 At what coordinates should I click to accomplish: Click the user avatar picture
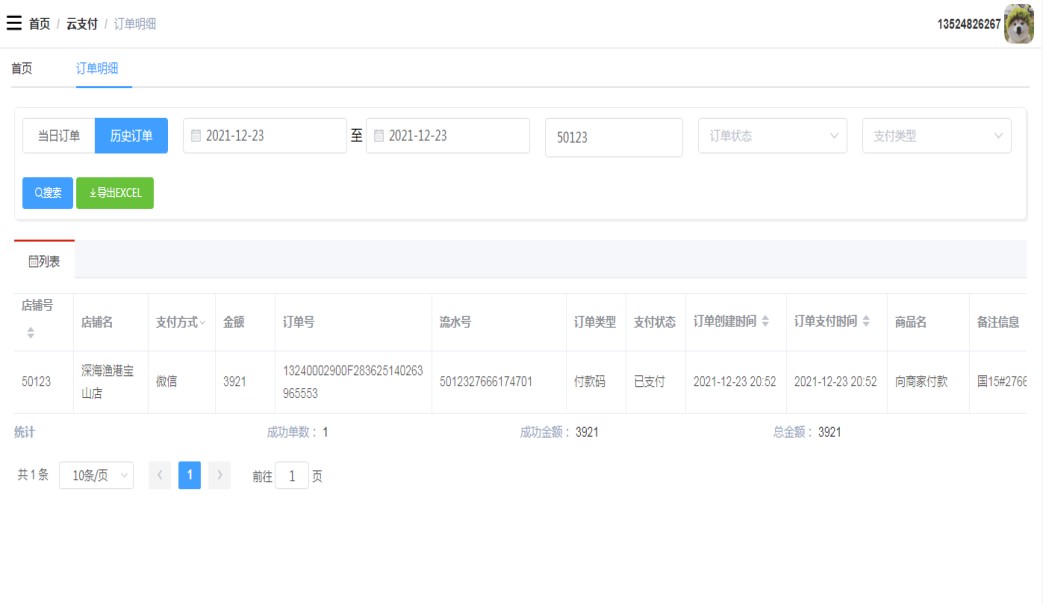click(1019, 24)
